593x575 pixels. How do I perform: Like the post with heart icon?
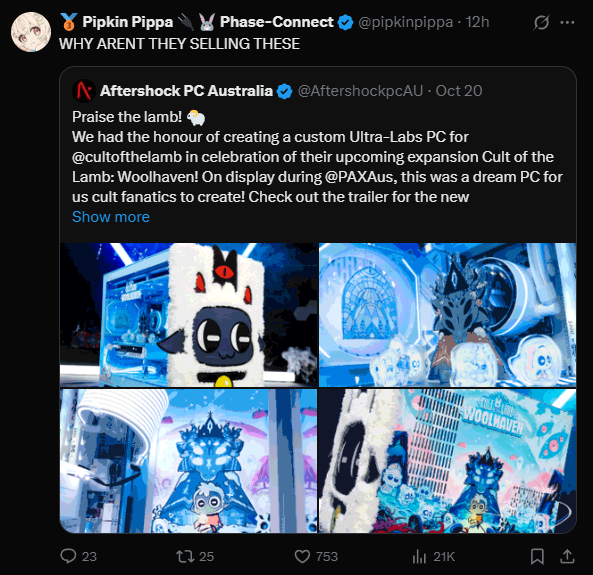(x=302, y=556)
